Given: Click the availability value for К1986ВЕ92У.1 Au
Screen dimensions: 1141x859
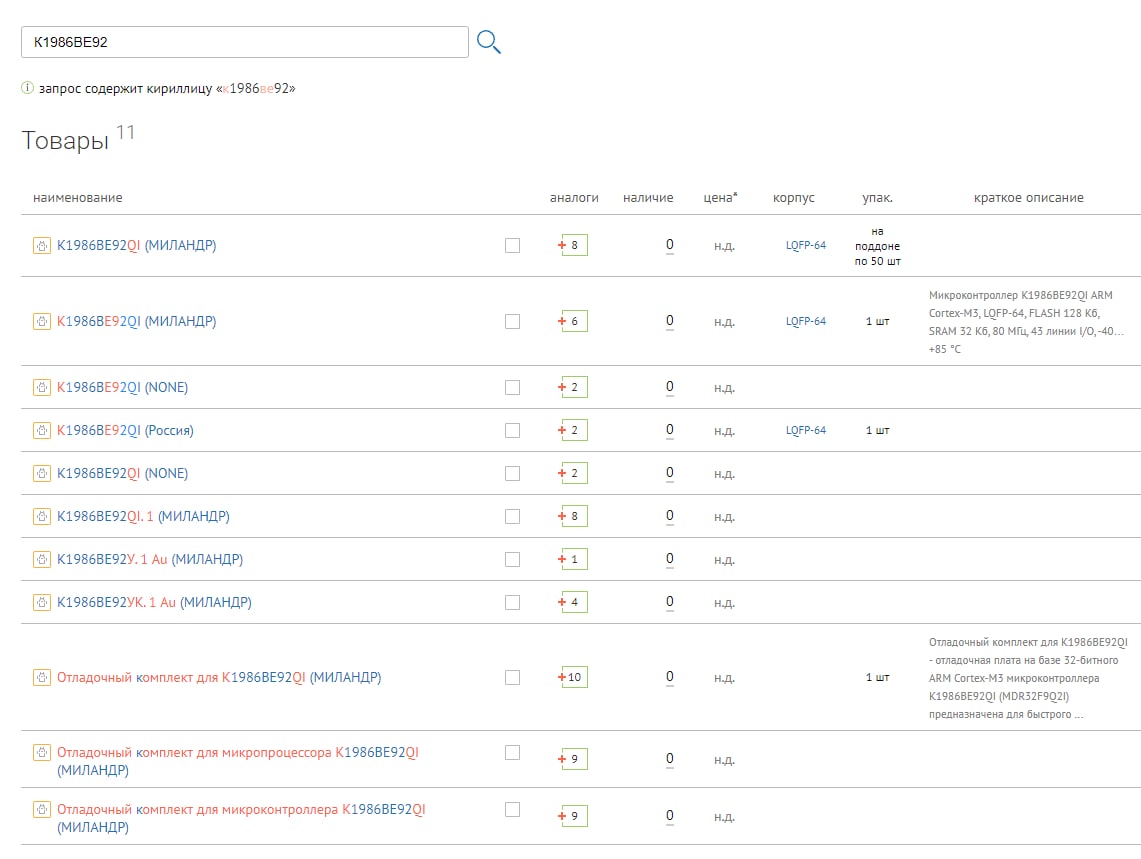Looking at the screenshot, I should pyautogui.click(x=670, y=559).
